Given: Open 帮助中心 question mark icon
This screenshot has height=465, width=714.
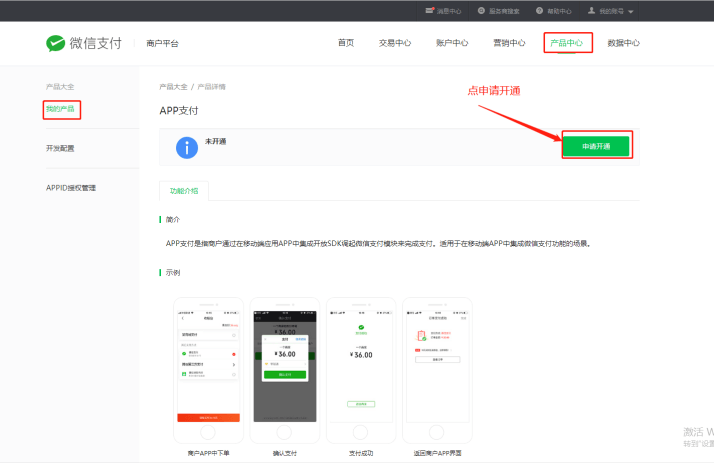Looking at the screenshot, I should (539, 10).
